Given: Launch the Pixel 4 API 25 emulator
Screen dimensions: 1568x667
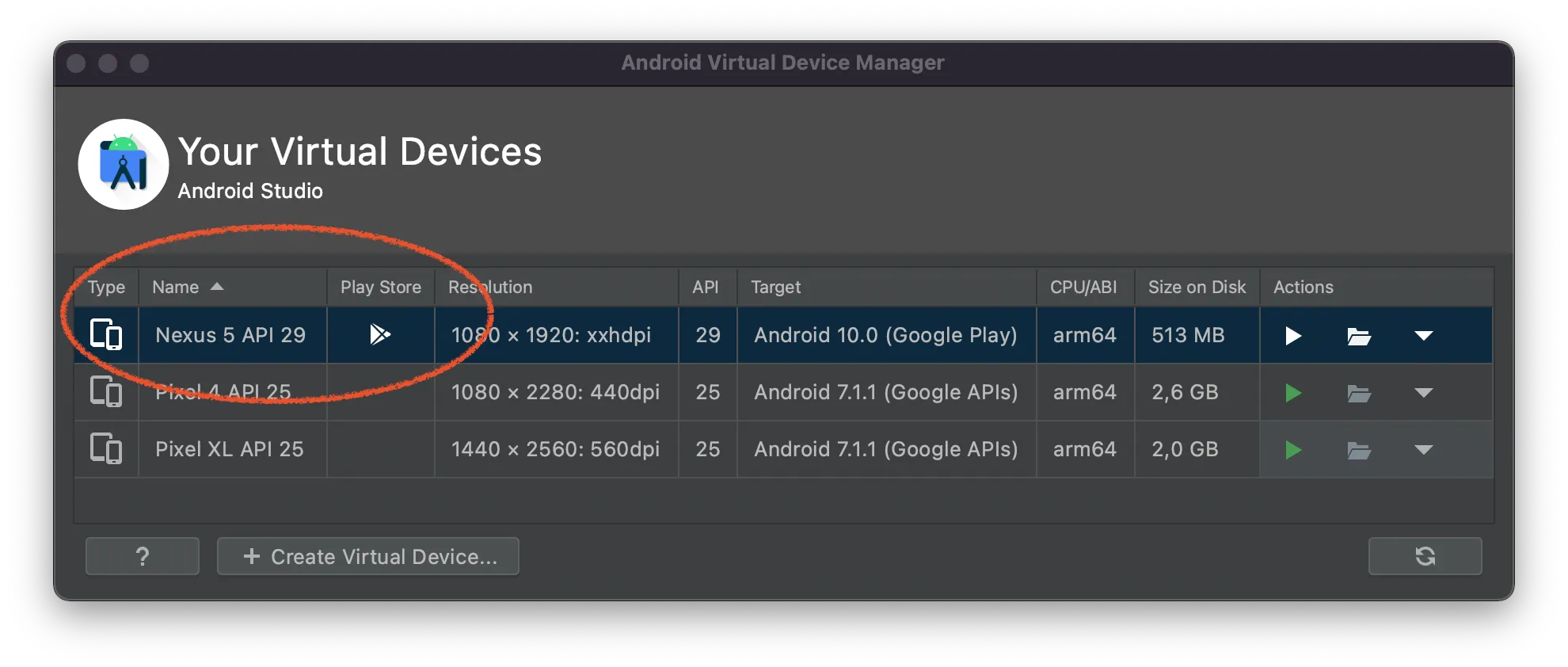Looking at the screenshot, I should pyautogui.click(x=1292, y=393).
